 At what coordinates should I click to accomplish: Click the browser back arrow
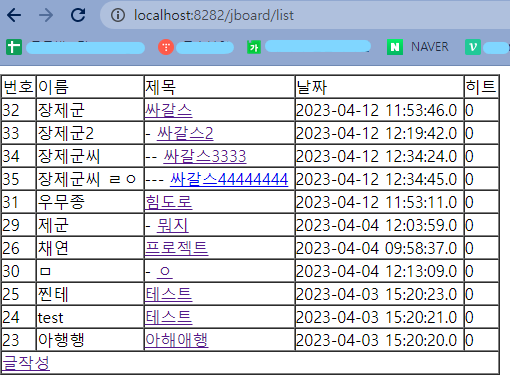coord(14,15)
